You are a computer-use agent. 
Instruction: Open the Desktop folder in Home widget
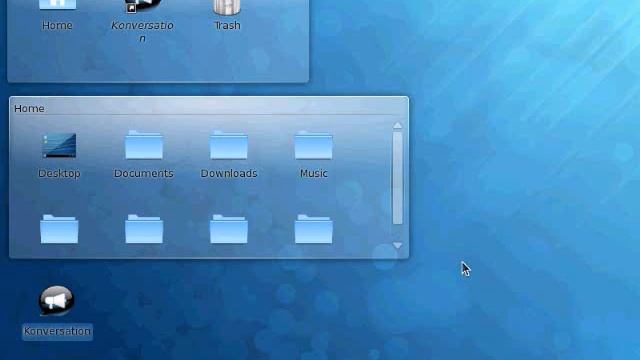click(59, 146)
